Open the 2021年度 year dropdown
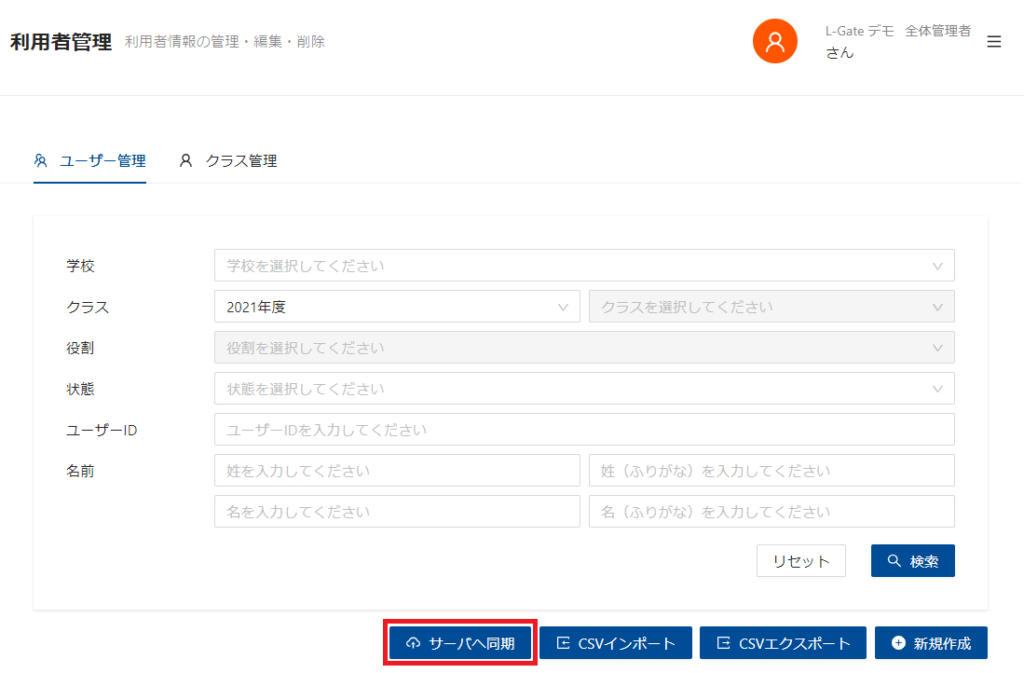The image size is (1024, 673). [397, 307]
